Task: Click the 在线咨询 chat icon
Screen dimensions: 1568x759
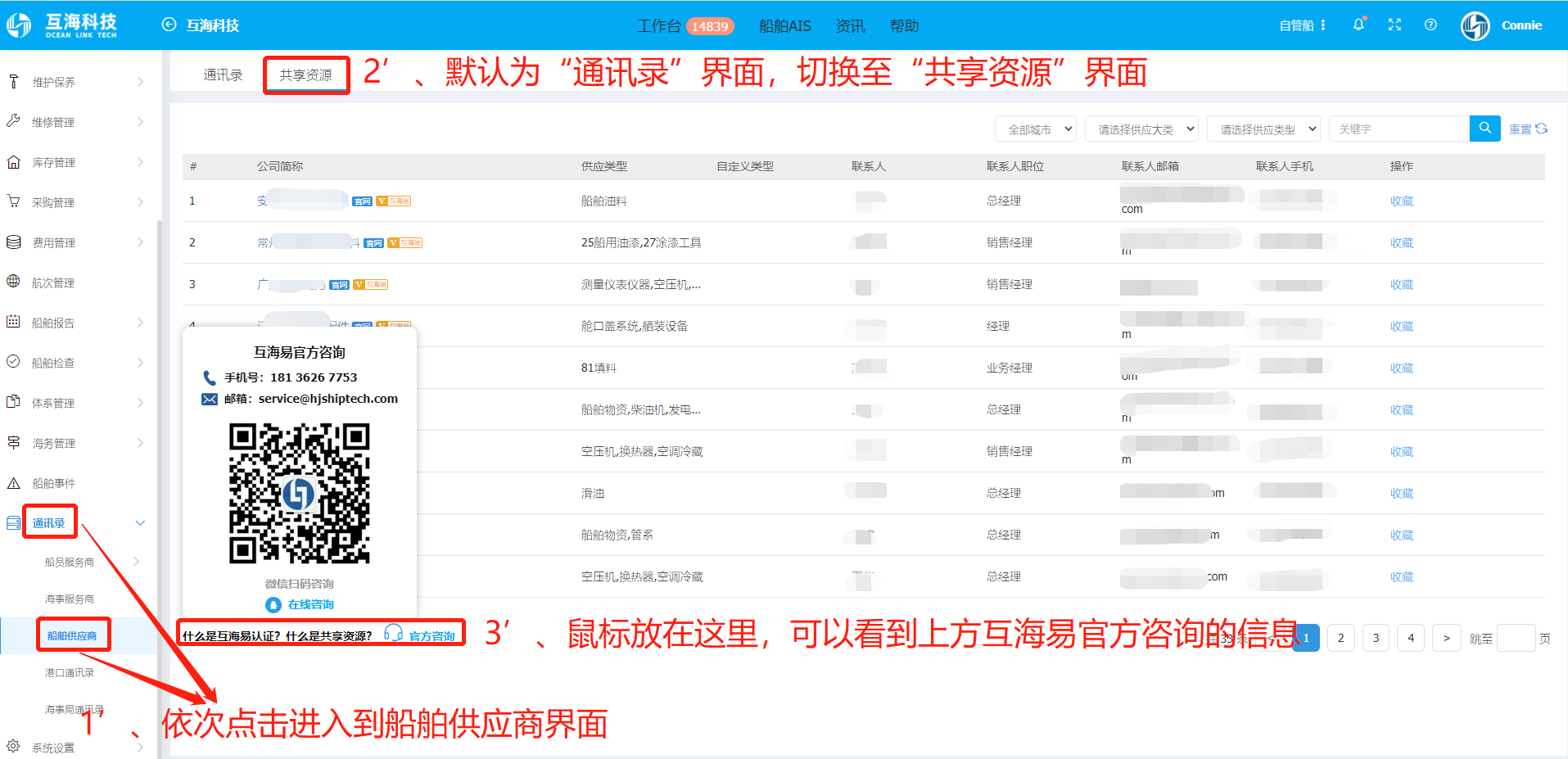Action: (x=273, y=604)
